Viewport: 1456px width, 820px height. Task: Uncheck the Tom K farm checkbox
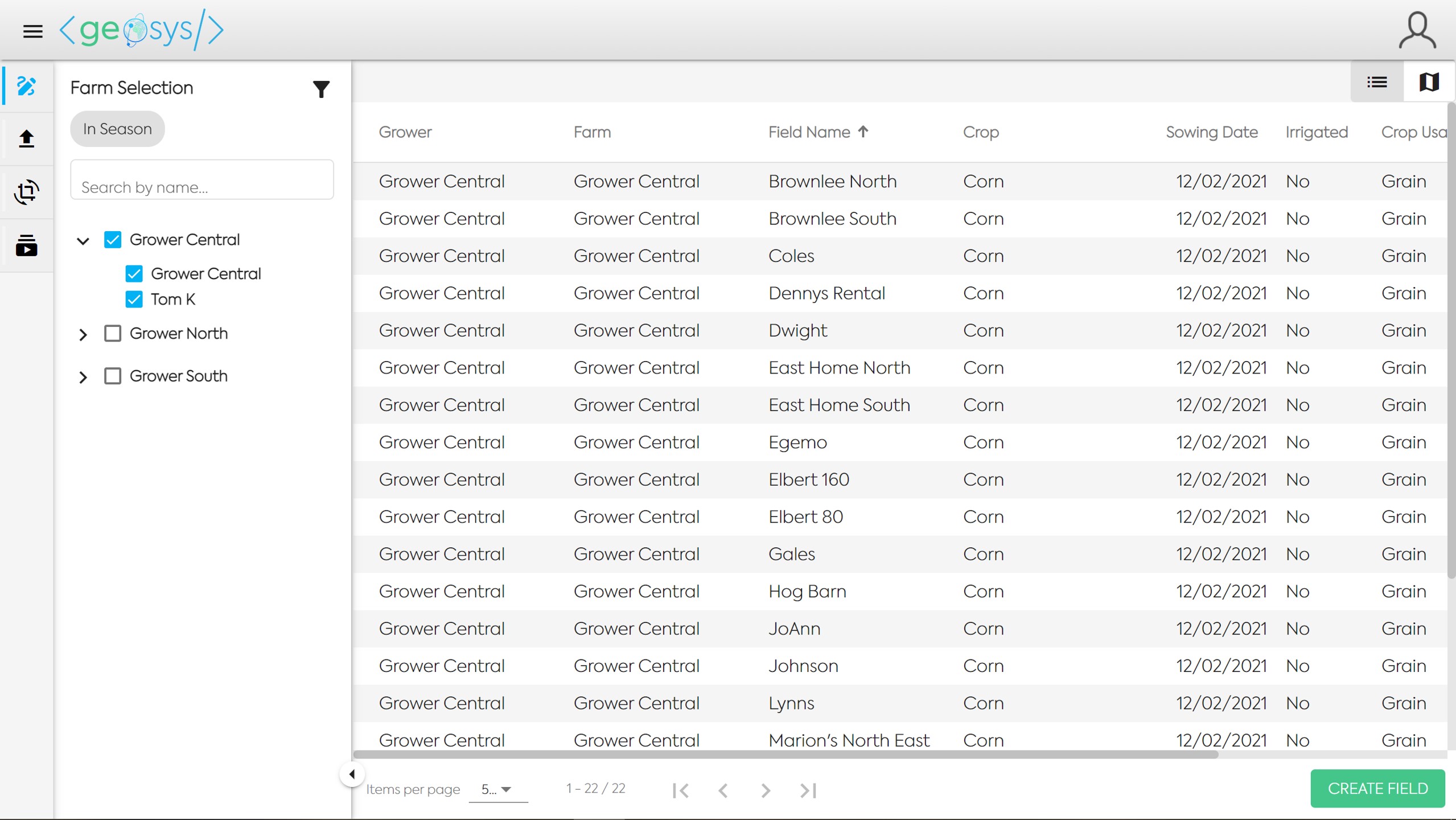[x=134, y=299]
